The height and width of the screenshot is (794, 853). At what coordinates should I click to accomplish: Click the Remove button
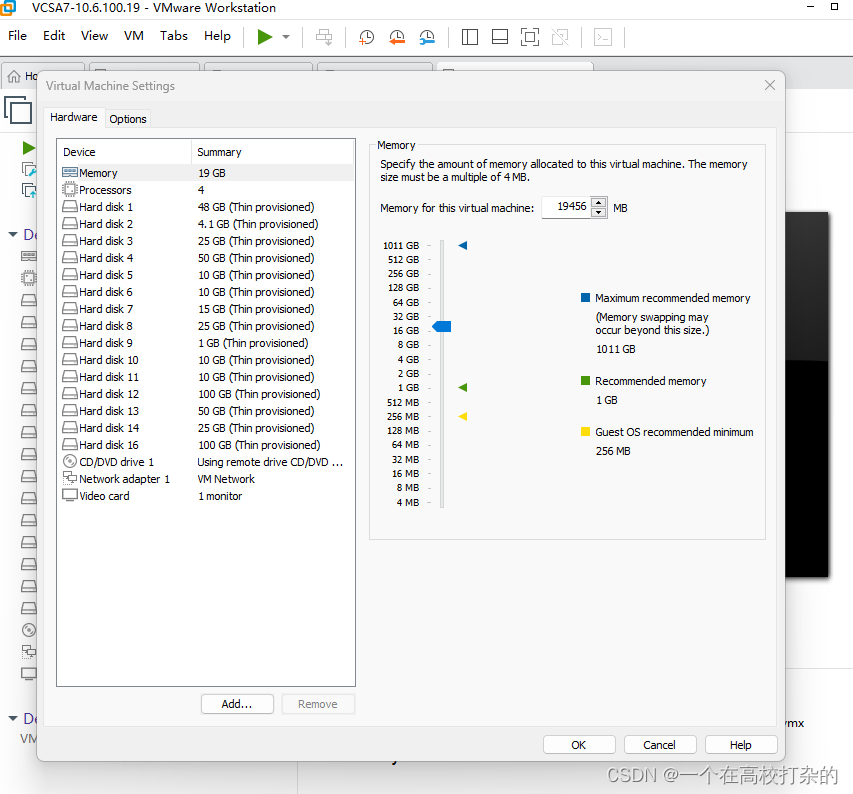point(318,704)
